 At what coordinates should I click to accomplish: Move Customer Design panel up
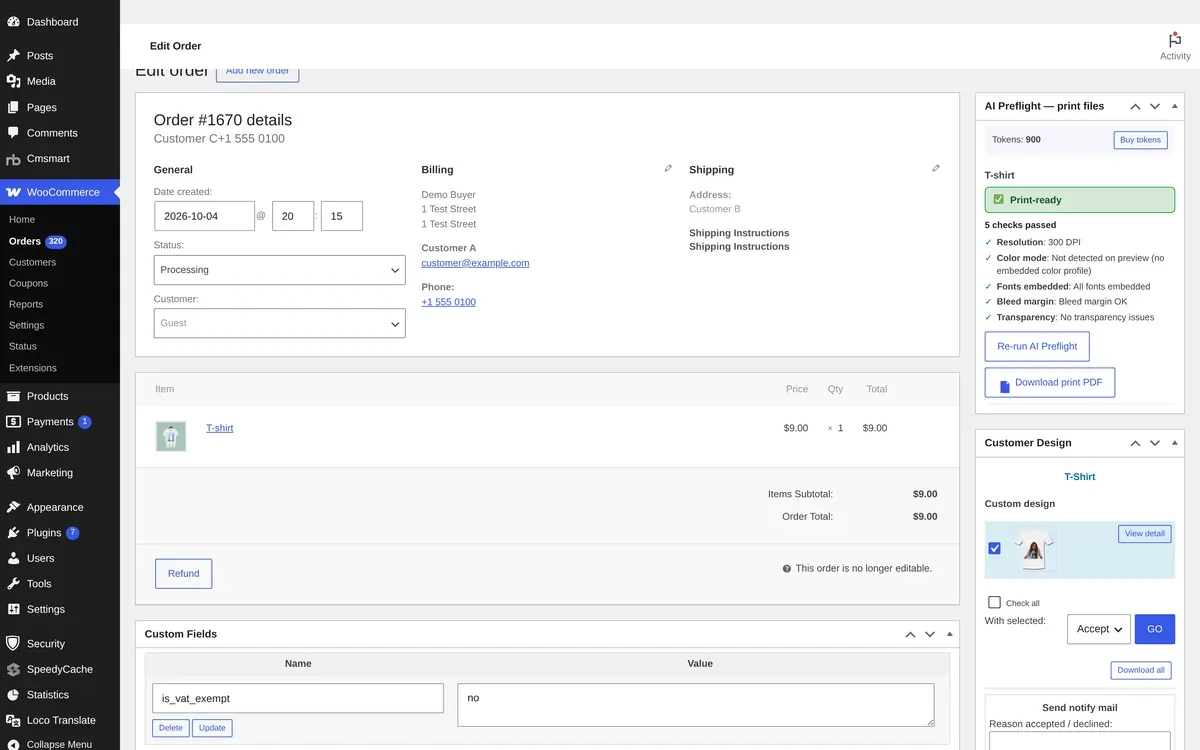coord(1135,443)
